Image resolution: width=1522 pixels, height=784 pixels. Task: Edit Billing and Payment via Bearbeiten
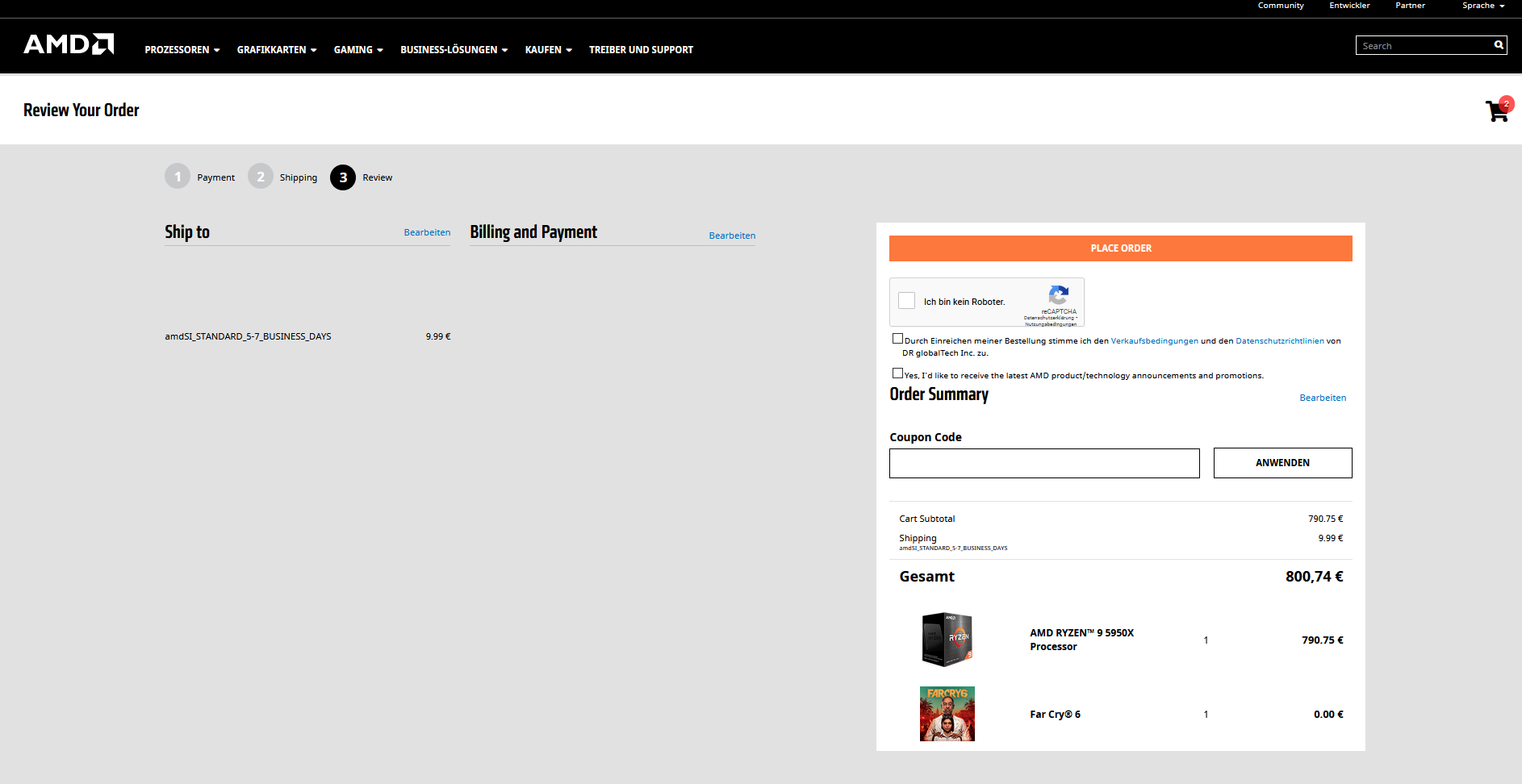point(732,236)
